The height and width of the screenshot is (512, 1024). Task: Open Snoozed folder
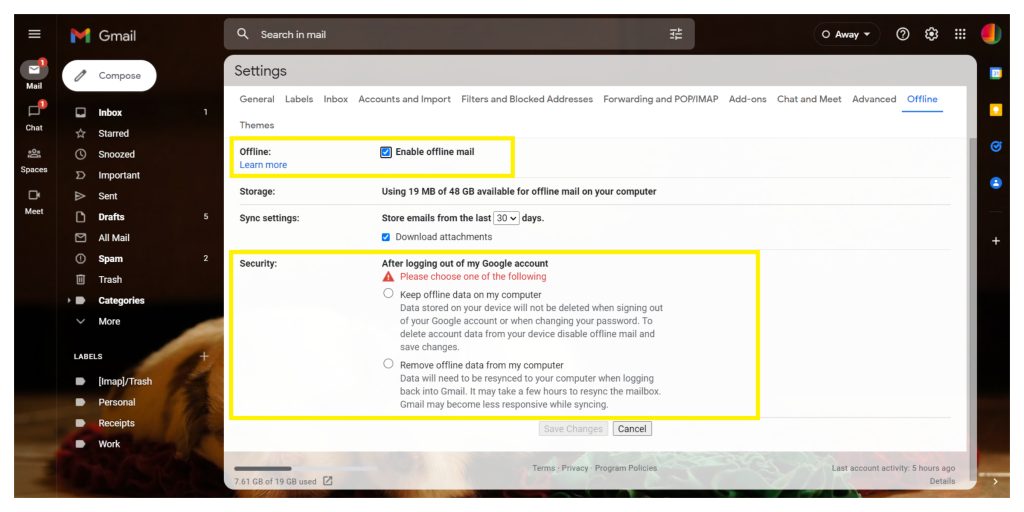116,154
